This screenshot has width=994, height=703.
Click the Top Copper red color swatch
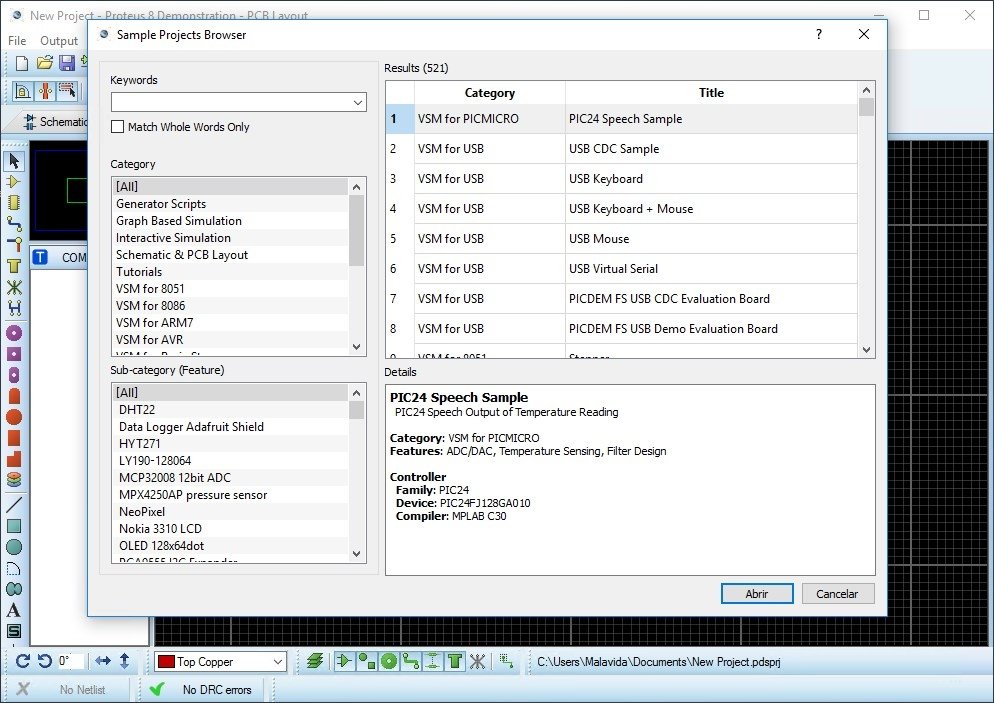click(x=166, y=662)
